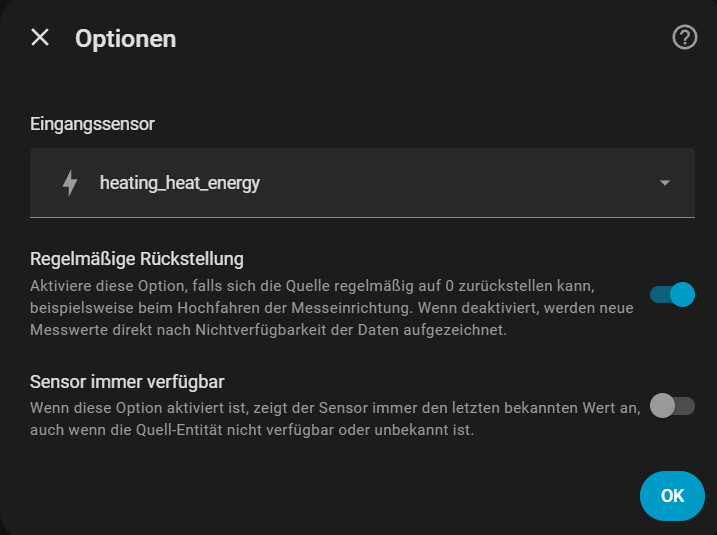The image size is (717, 535).
Task: Click the empty area of the Eingangssensor combo box
Action: pyautogui.click(x=450, y=183)
